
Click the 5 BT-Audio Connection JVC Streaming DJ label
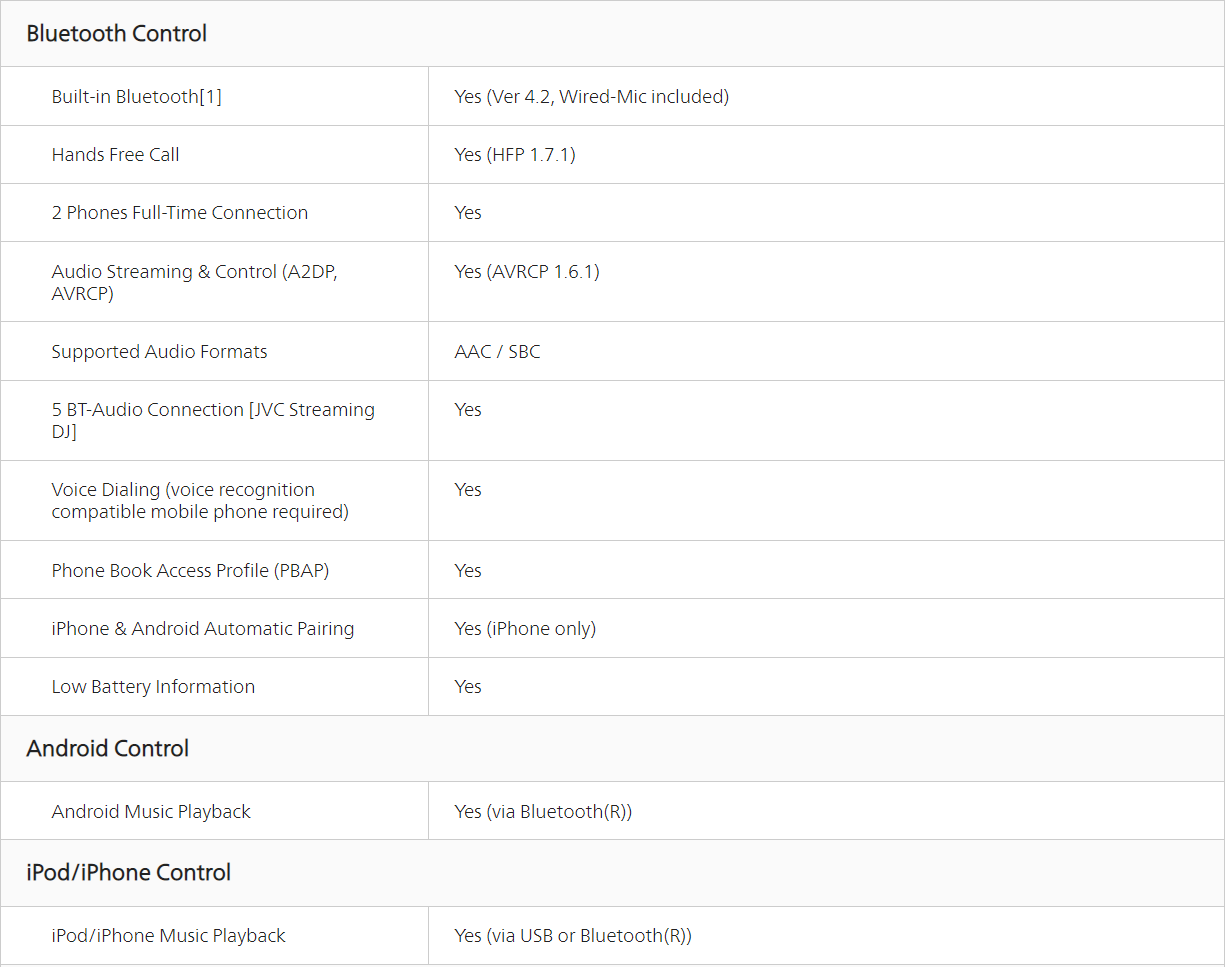pos(213,420)
